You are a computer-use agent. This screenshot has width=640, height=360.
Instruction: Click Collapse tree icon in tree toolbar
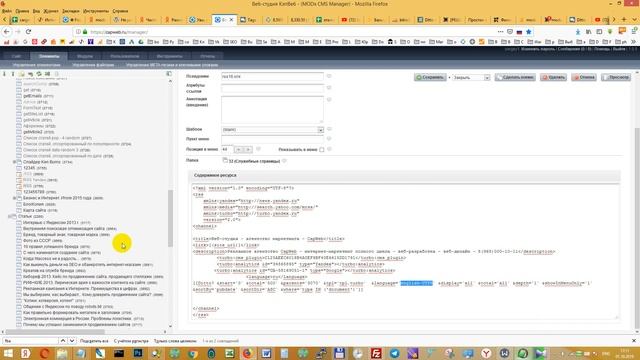click(13, 74)
